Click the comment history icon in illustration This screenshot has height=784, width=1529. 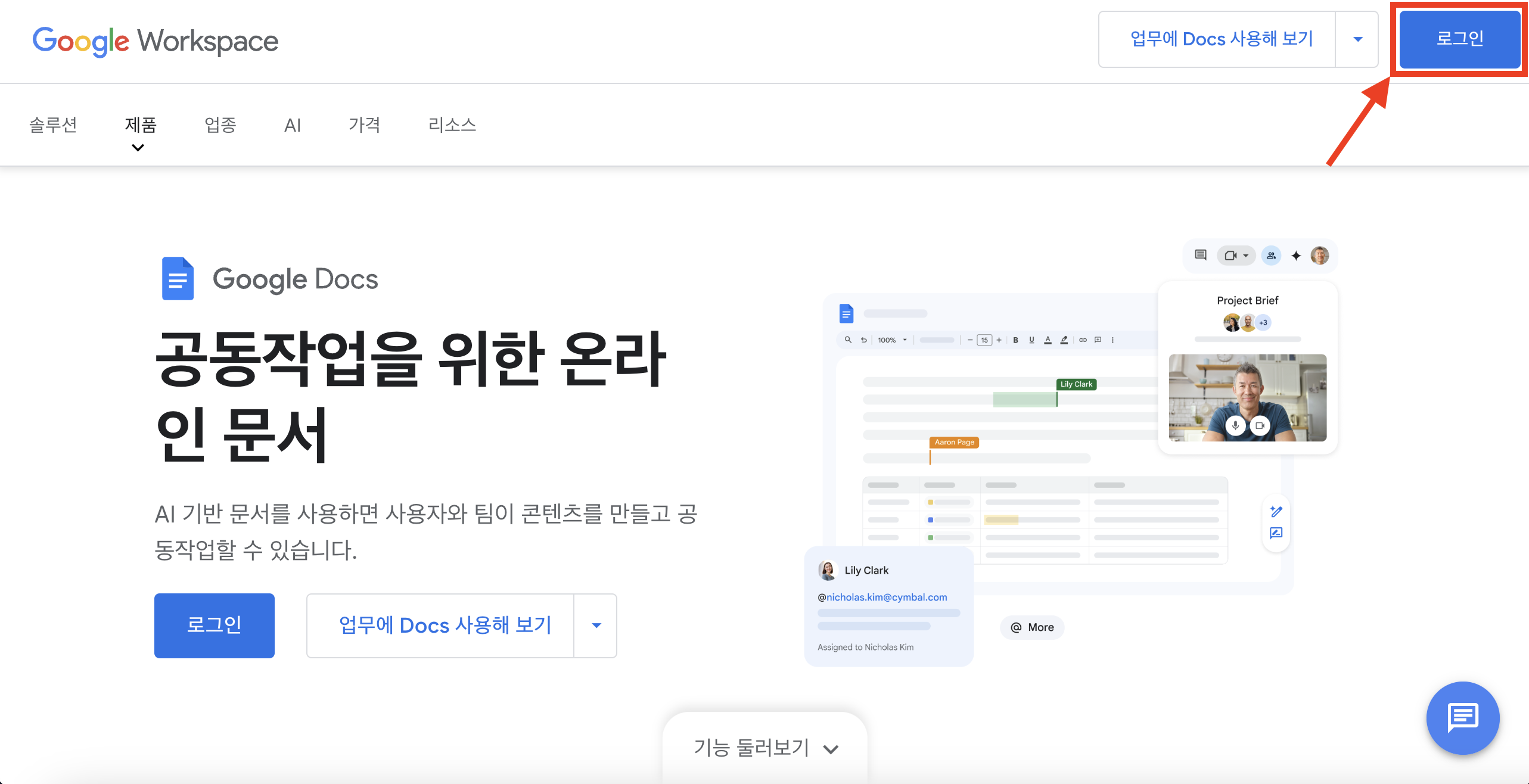[x=1201, y=255]
